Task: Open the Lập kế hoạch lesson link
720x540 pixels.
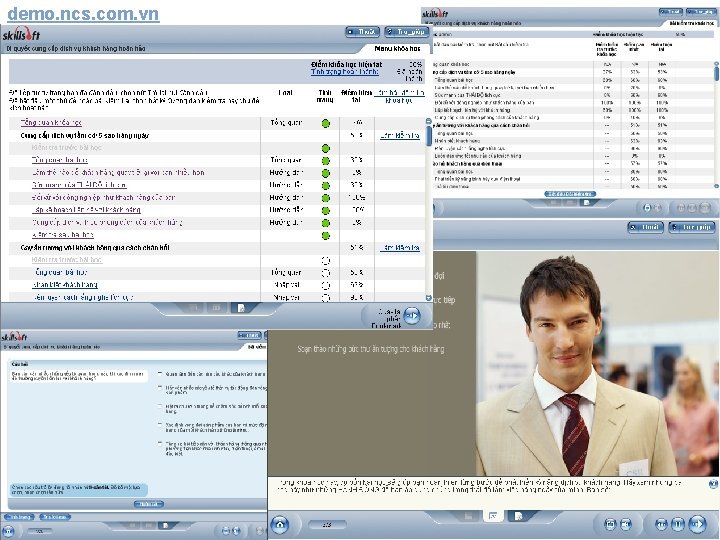Action: [86, 210]
